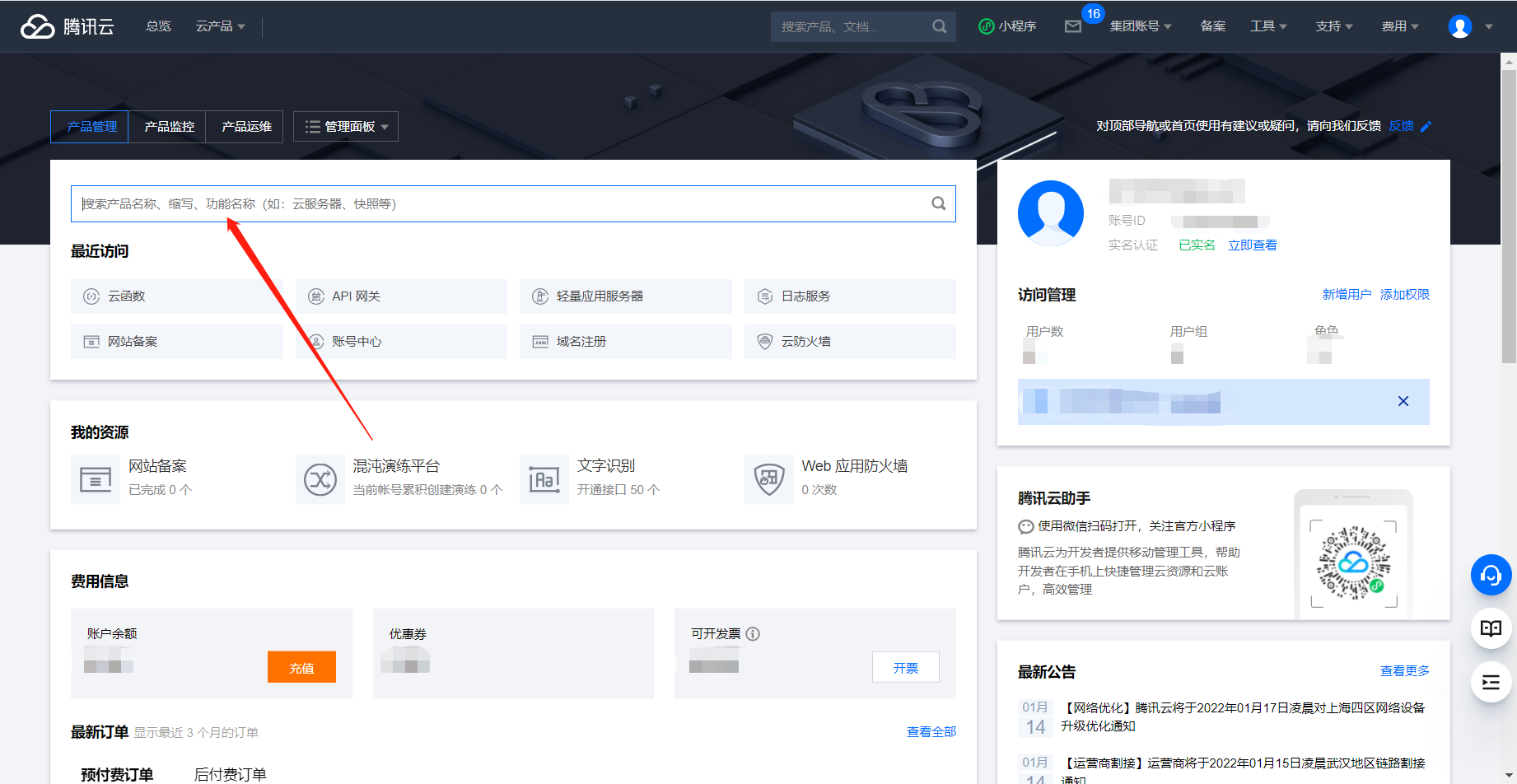1517x784 pixels.
Task: Open the 云防火墙 icon
Action: tap(765, 341)
